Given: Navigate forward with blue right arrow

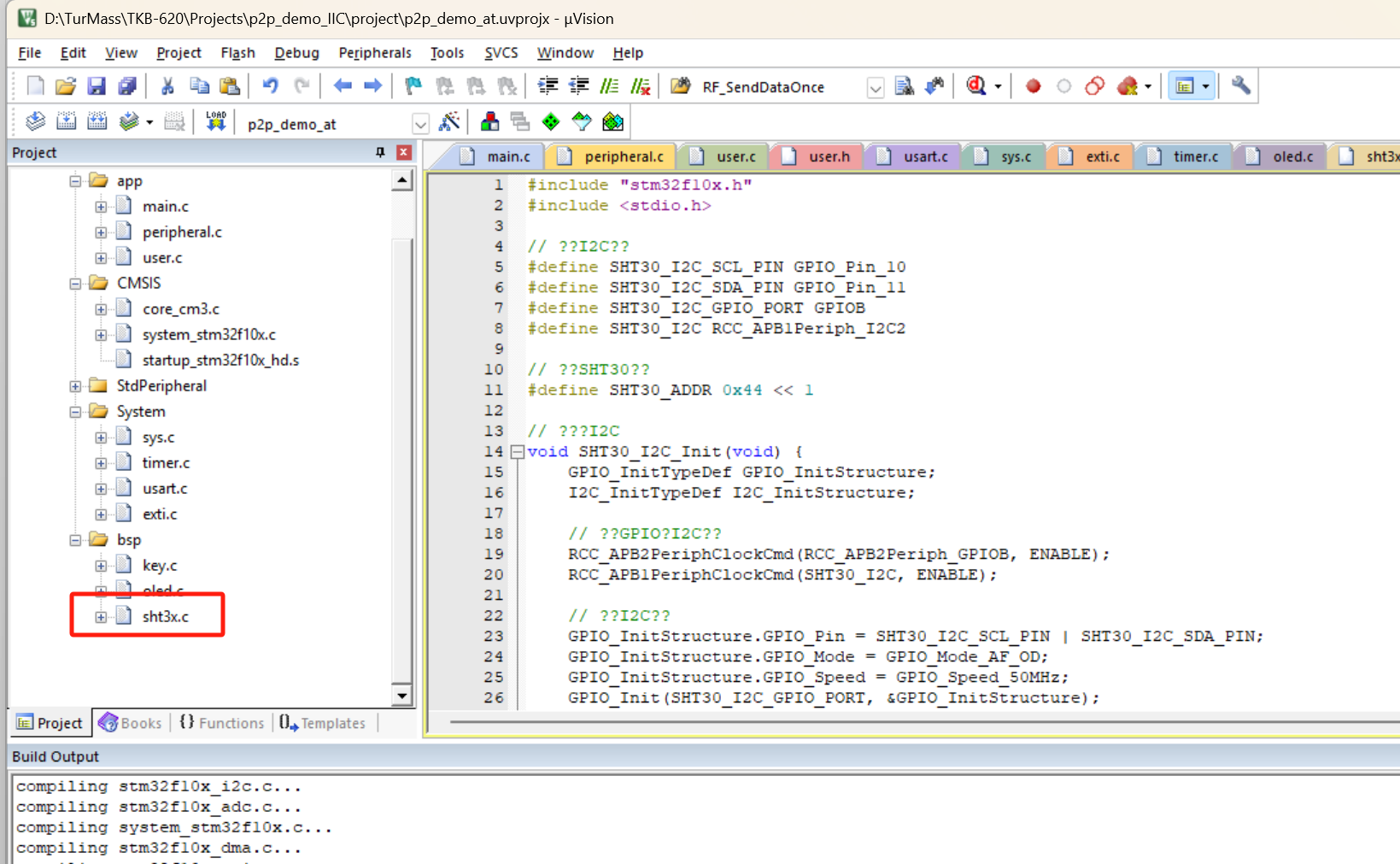Looking at the screenshot, I should (373, 85).
